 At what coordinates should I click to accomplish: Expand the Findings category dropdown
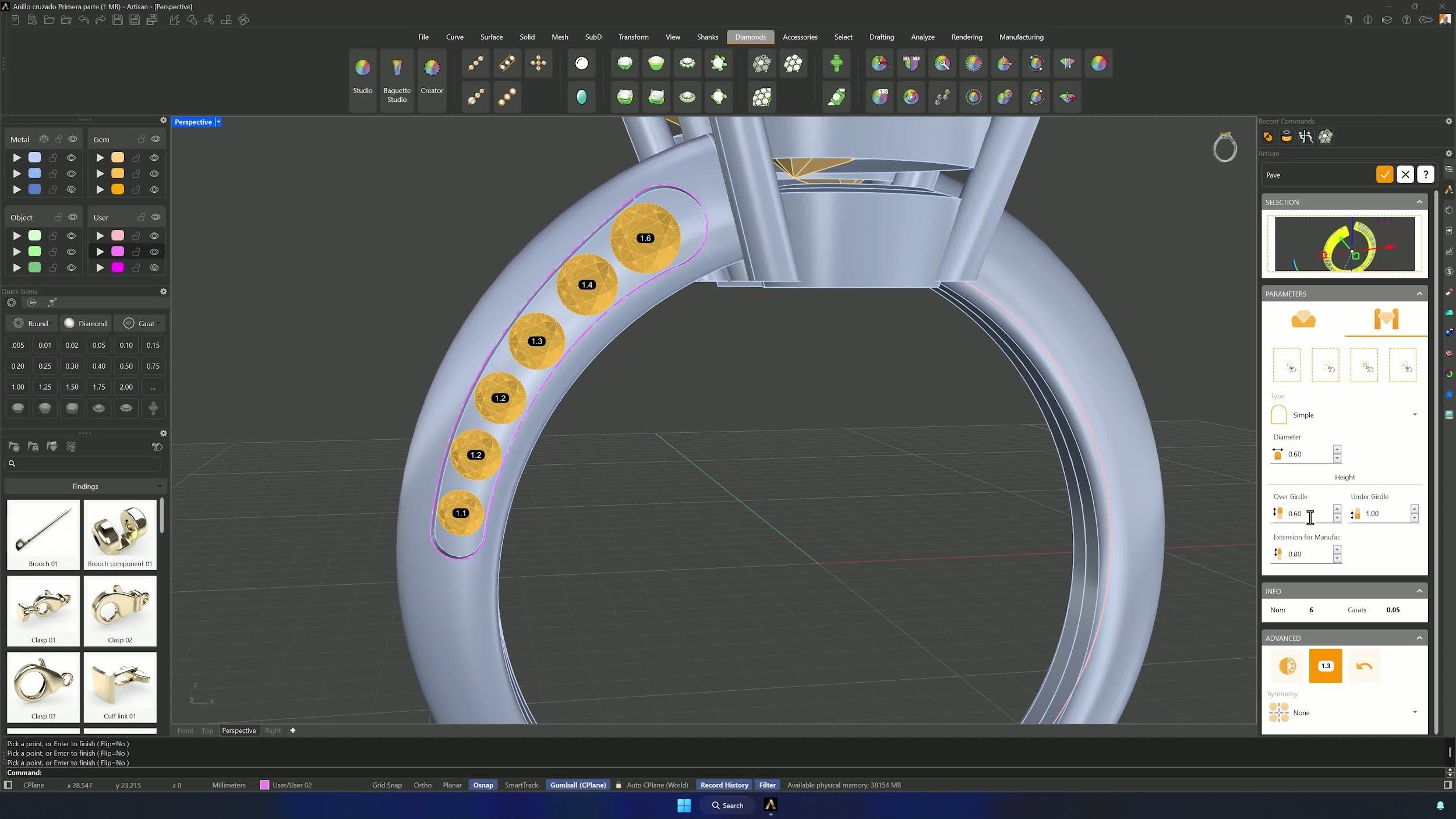coord(86,486)
